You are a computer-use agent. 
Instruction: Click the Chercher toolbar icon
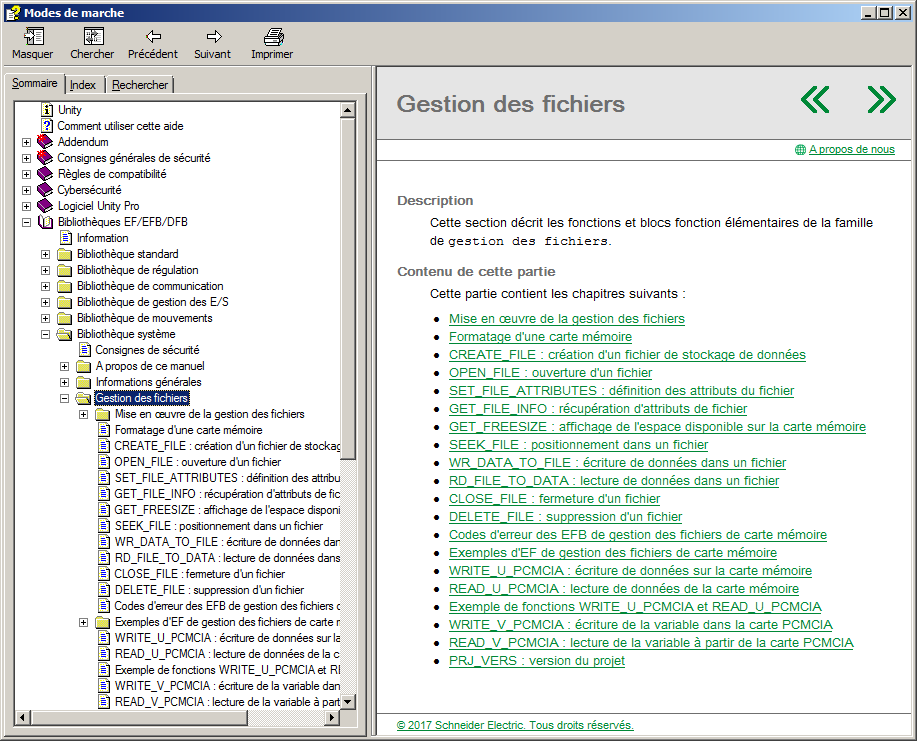coord(92,38)
